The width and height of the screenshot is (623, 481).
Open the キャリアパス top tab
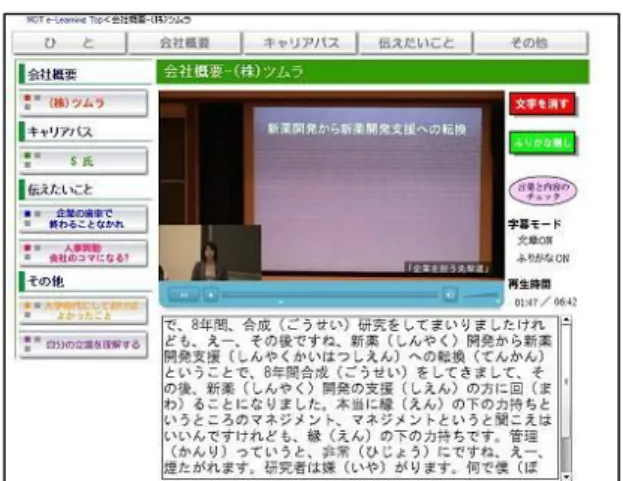(300, 43)
